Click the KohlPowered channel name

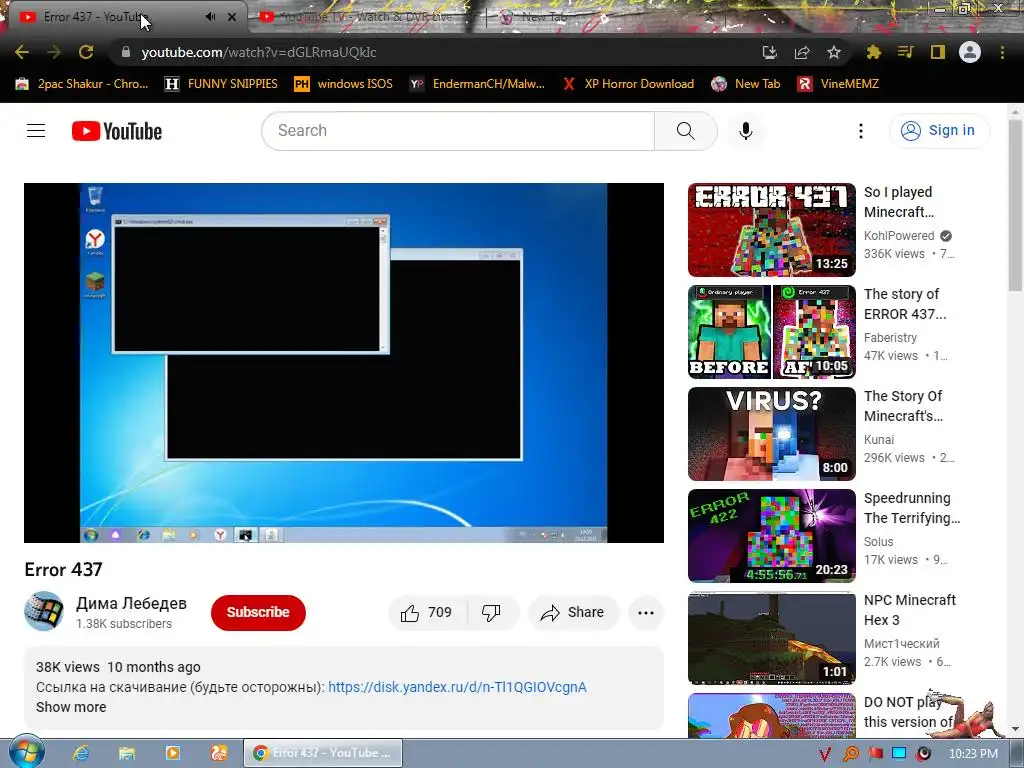pyautogui.click(x=899, y=236)
